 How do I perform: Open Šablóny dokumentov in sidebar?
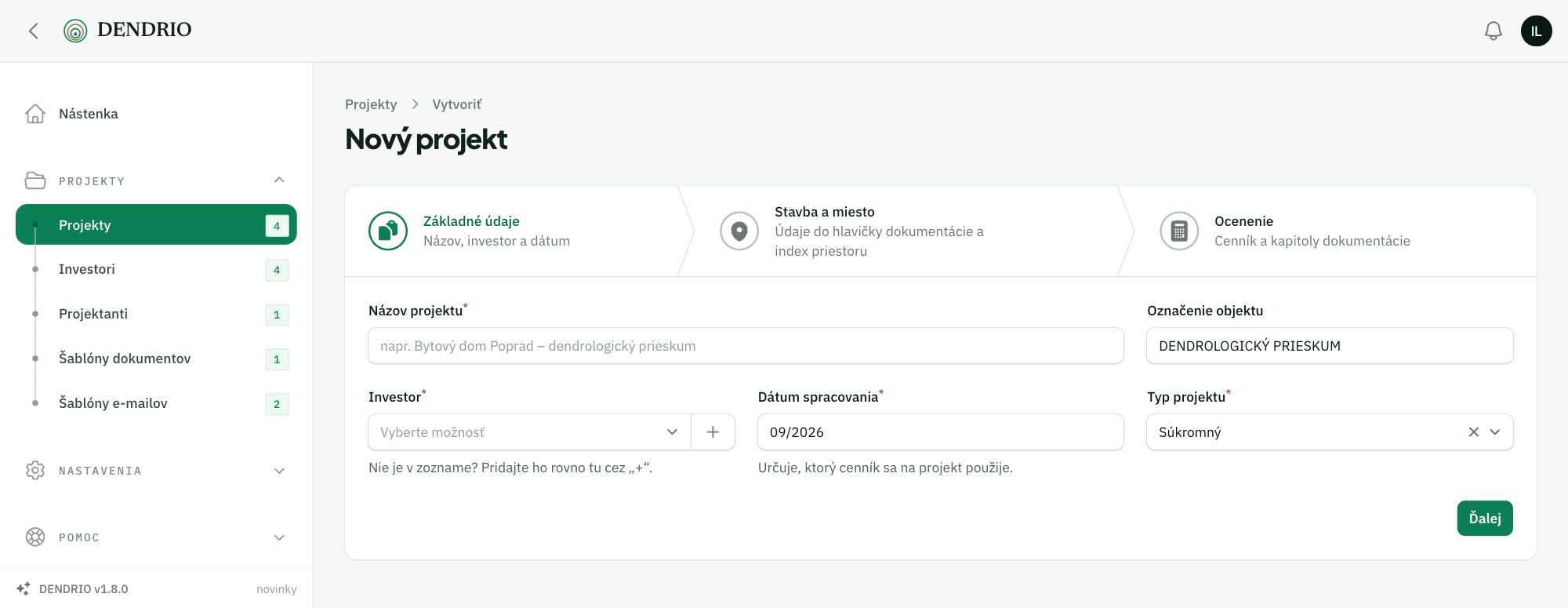156,359
